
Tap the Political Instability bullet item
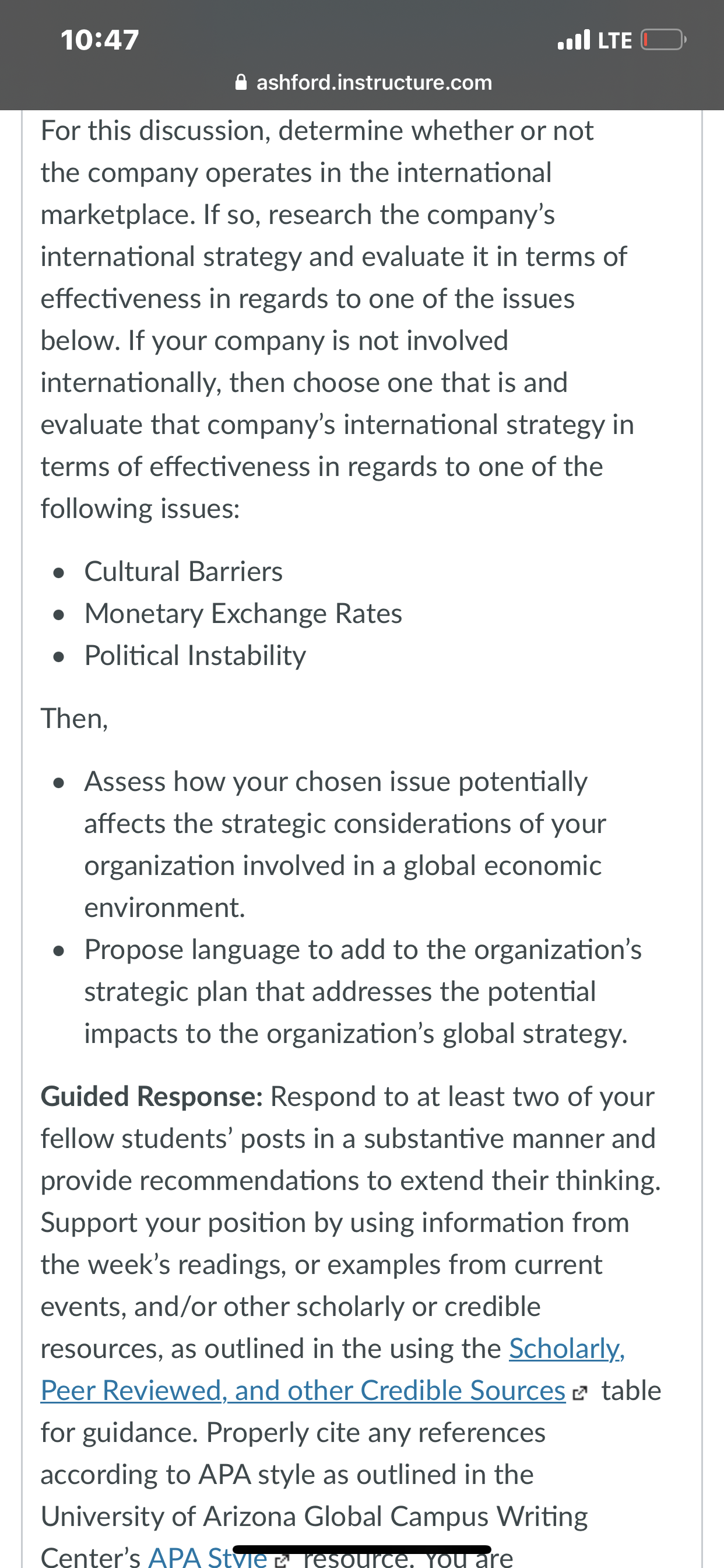(x=195, y=656)
